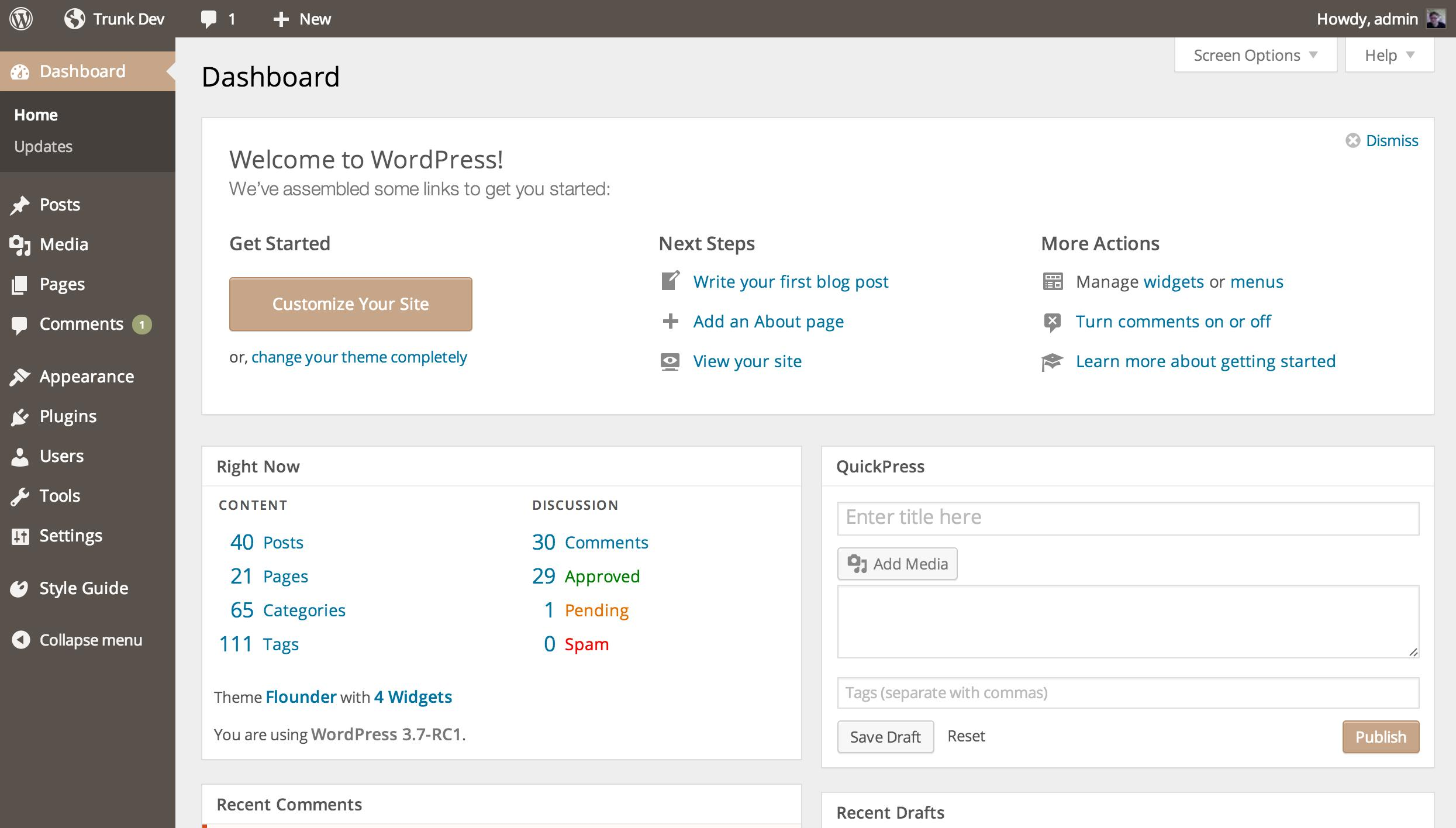This screenshot has width=1456, height=828.
Task: Click the Enter title here field
Action: (x=1127, y=518)
